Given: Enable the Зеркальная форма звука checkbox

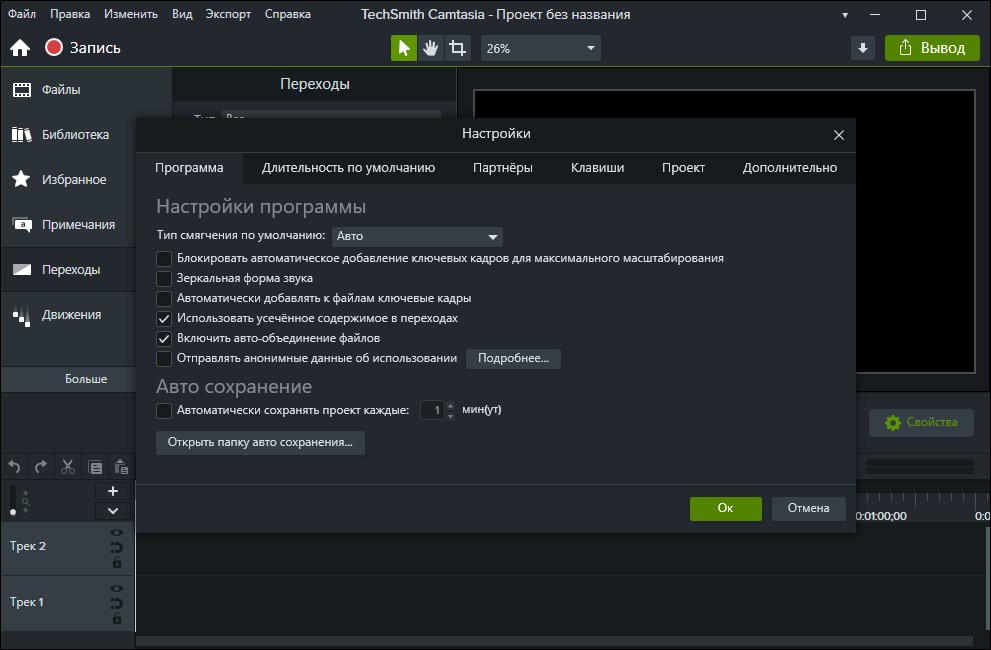Looking at the screenshot, I should 164,278.
